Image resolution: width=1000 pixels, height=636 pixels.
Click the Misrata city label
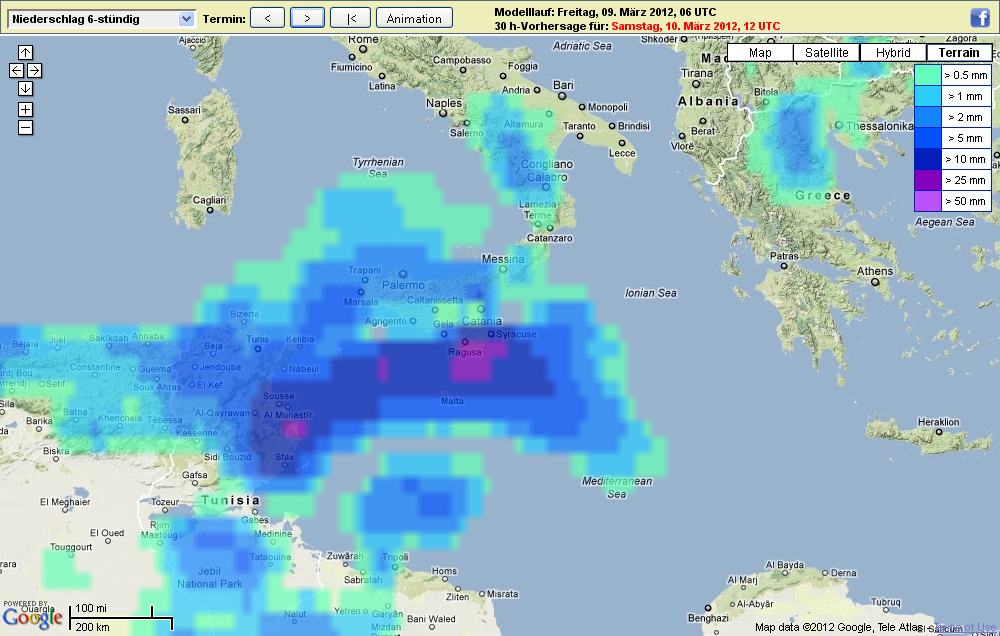[503, 594]
